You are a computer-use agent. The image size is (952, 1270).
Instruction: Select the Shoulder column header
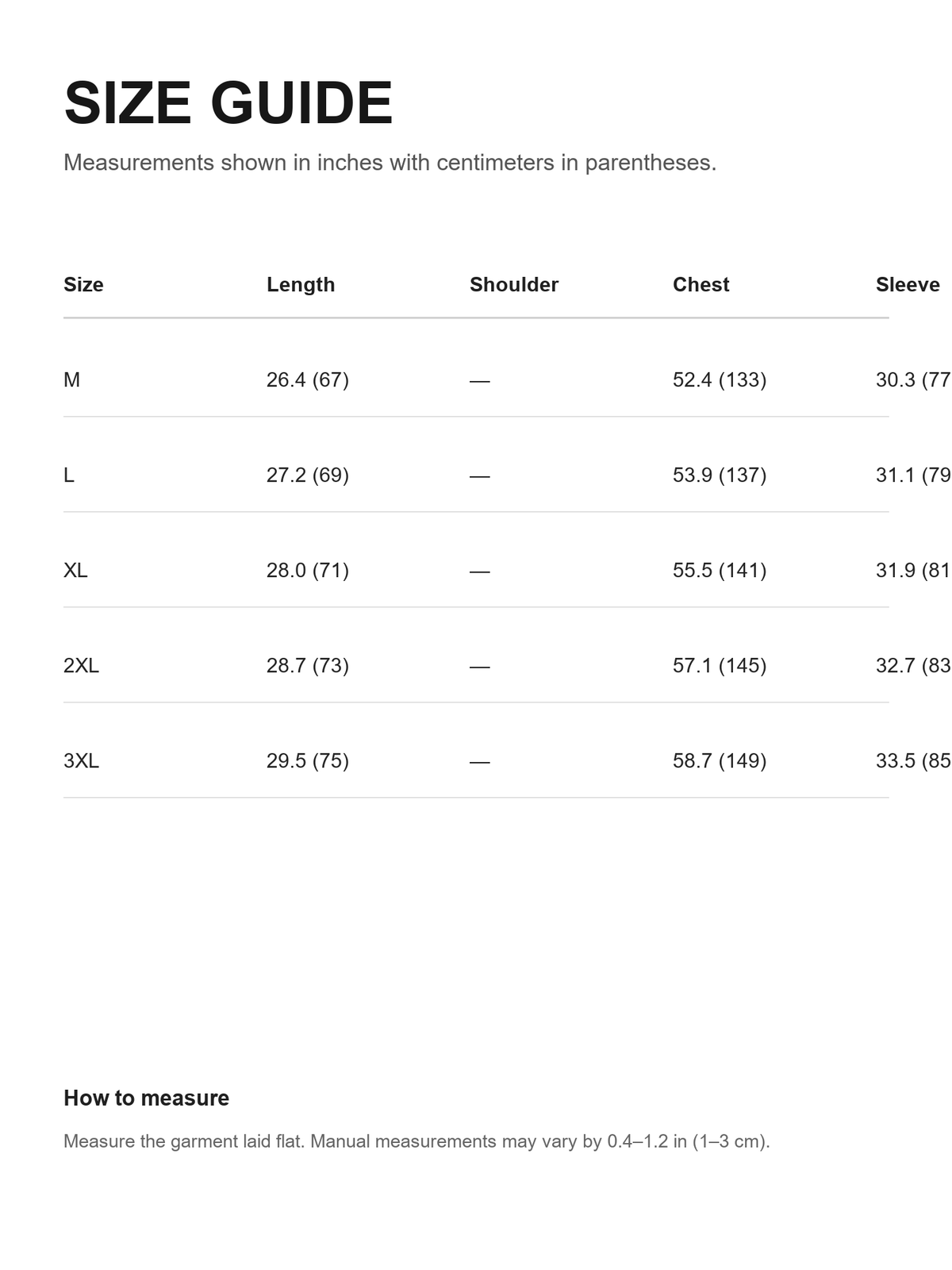(x=514, y=284)
